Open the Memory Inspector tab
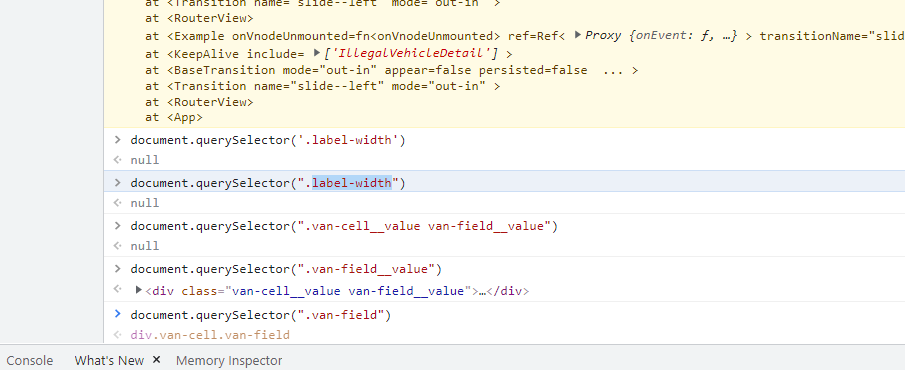 (229, 361)
